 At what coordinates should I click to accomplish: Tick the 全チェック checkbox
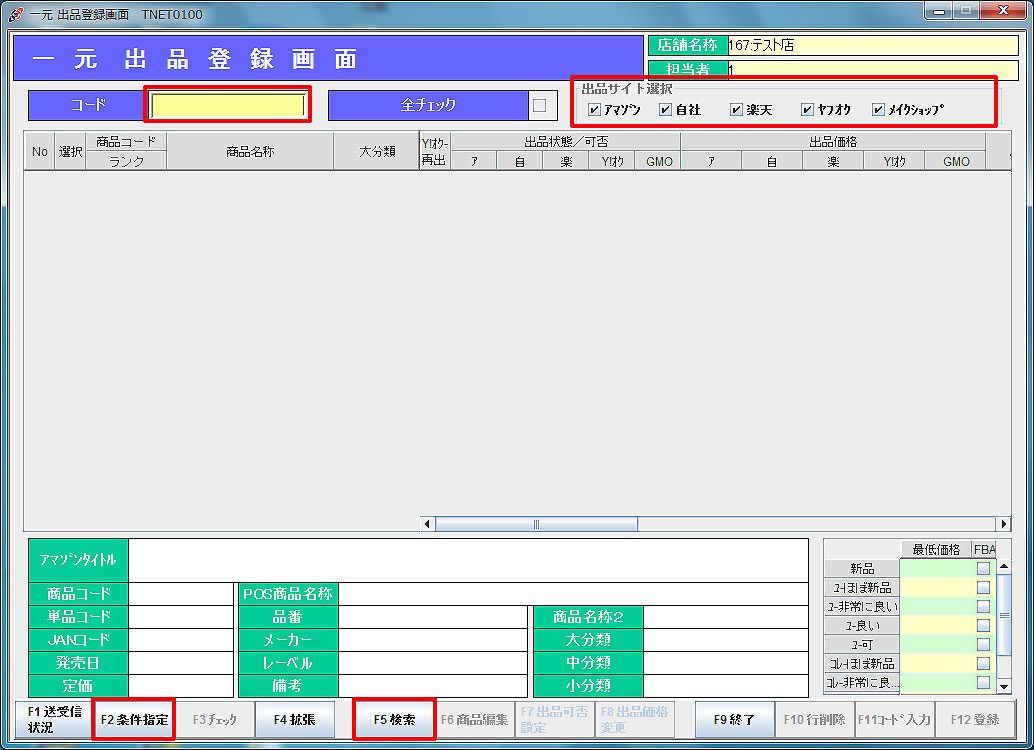540,104
